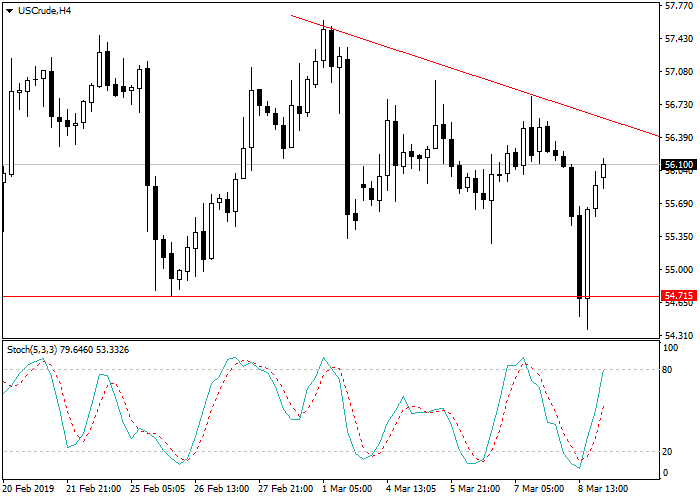Image resolution: width=700 pixels, height=500 pixels.
Task: Select the horizontal red support line
Action: pos(330,296)
